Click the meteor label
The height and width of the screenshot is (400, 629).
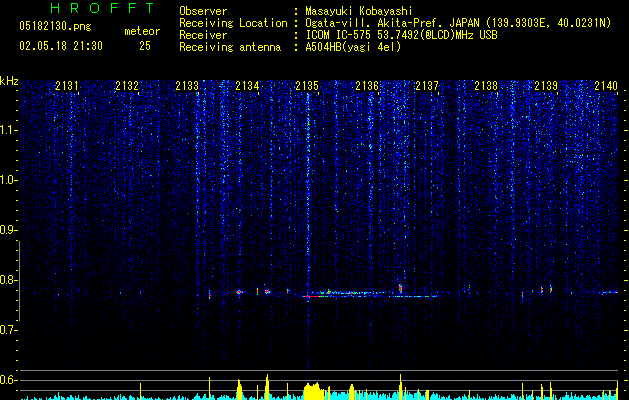142,31
